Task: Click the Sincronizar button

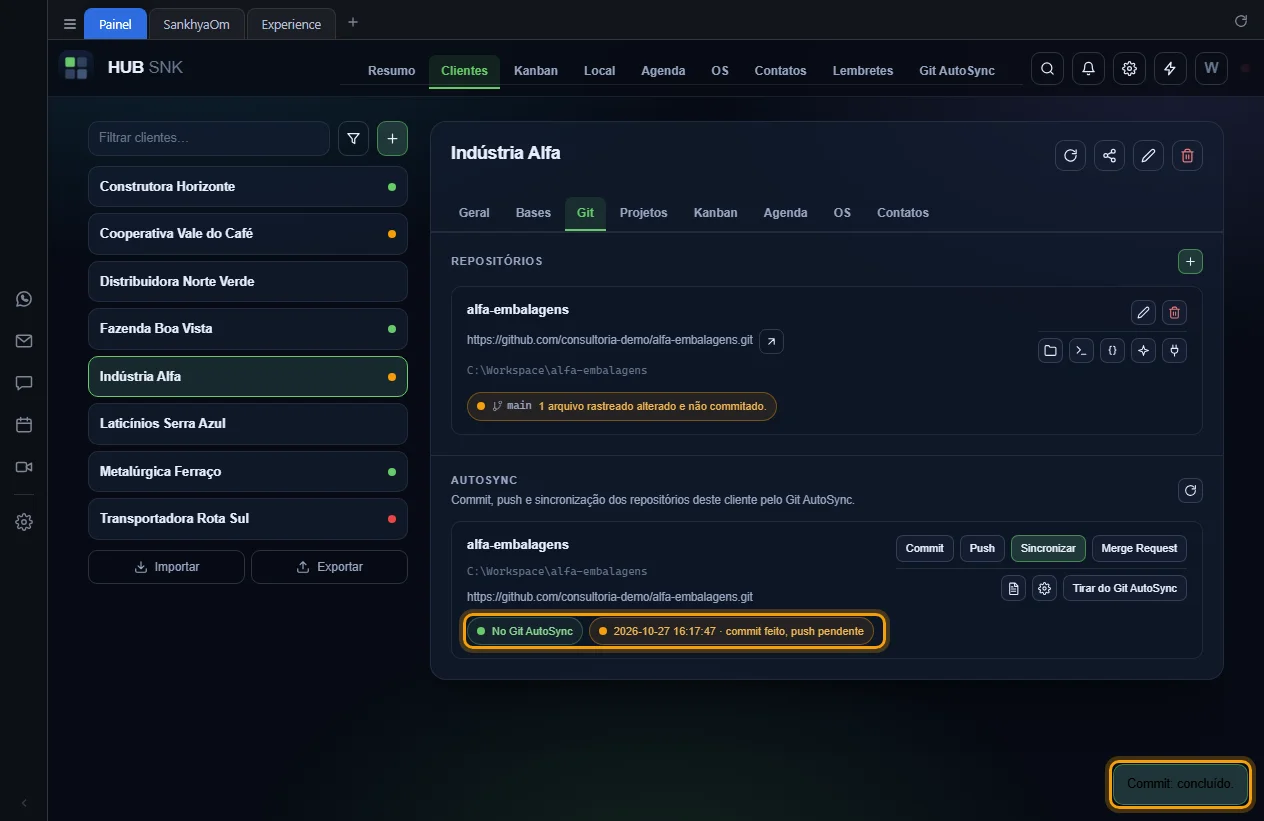Action: (1048, 548)
